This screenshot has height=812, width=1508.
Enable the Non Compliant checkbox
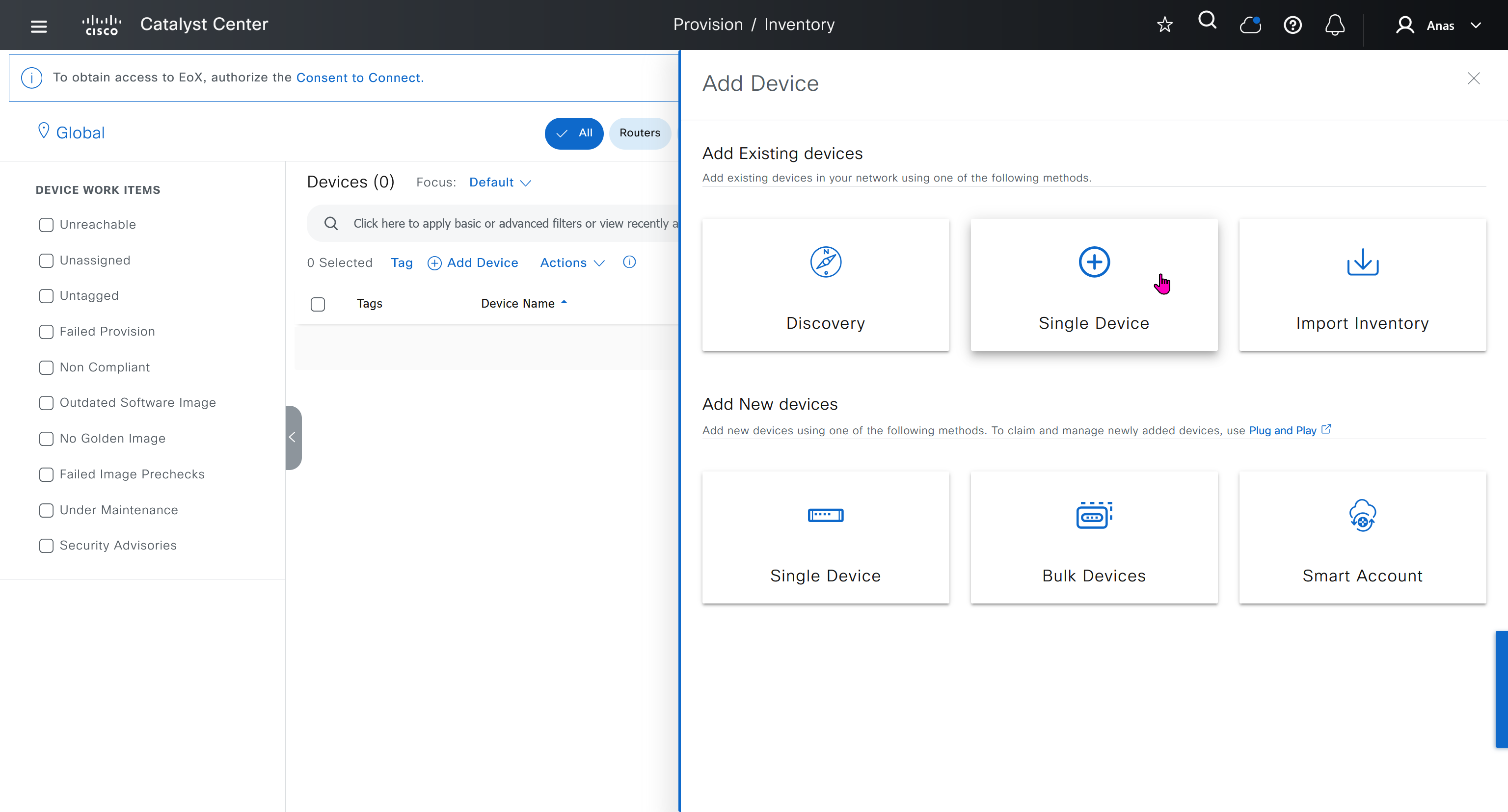[46, 367]
